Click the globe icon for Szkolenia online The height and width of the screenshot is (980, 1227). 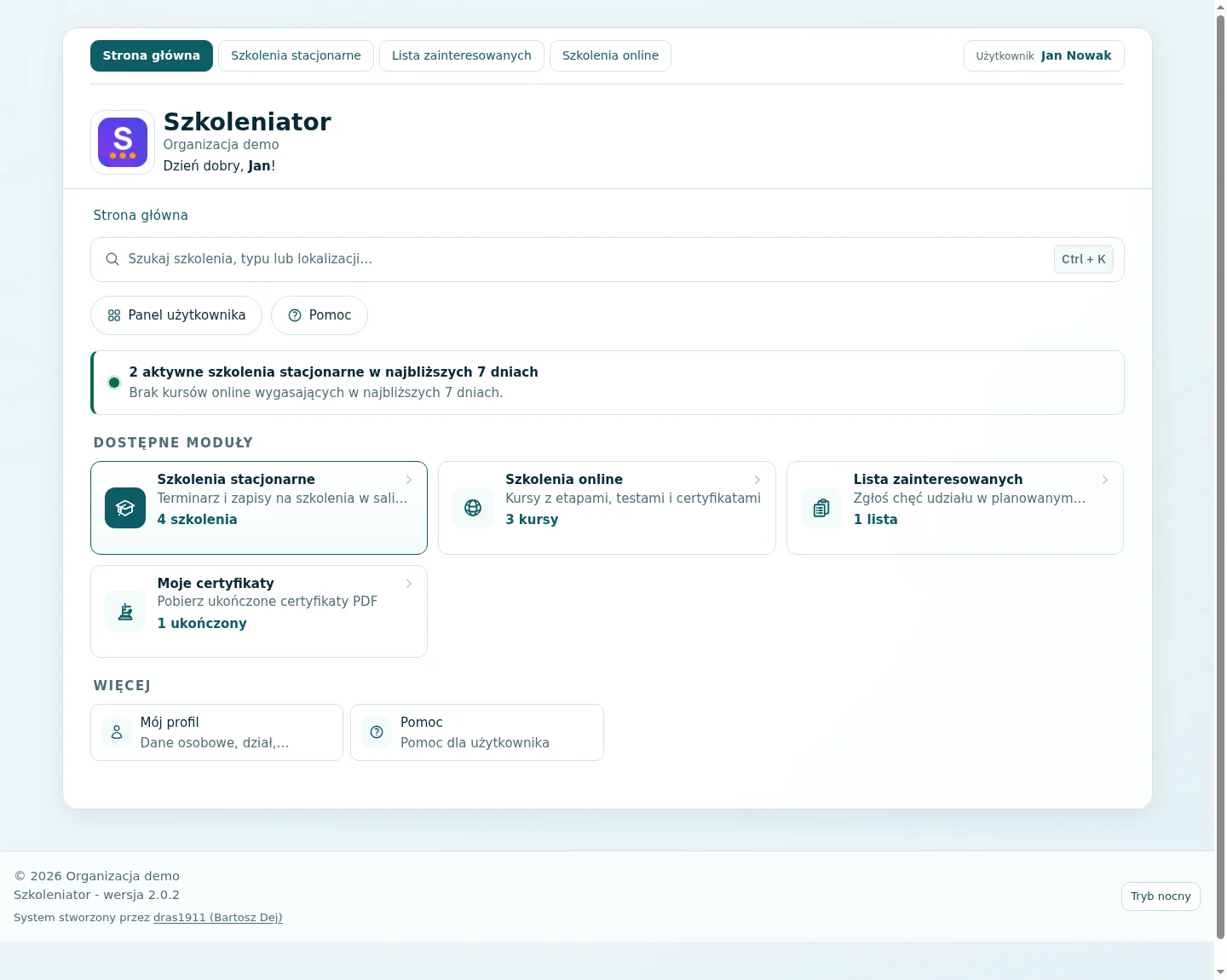click(473, 508)
